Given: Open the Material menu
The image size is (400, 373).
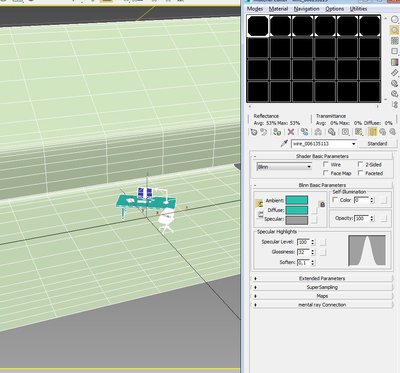Looking at the screenshot, I should coord(278,9).
